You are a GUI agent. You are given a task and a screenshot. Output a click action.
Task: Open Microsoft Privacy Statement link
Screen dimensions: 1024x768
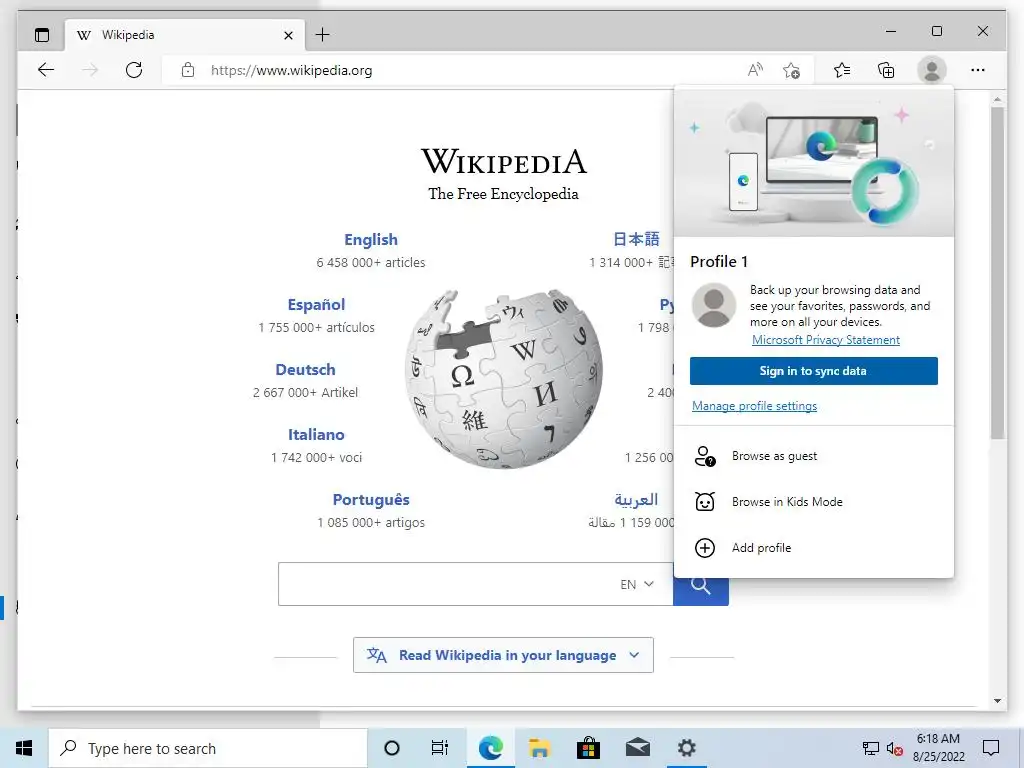point(825,340)
